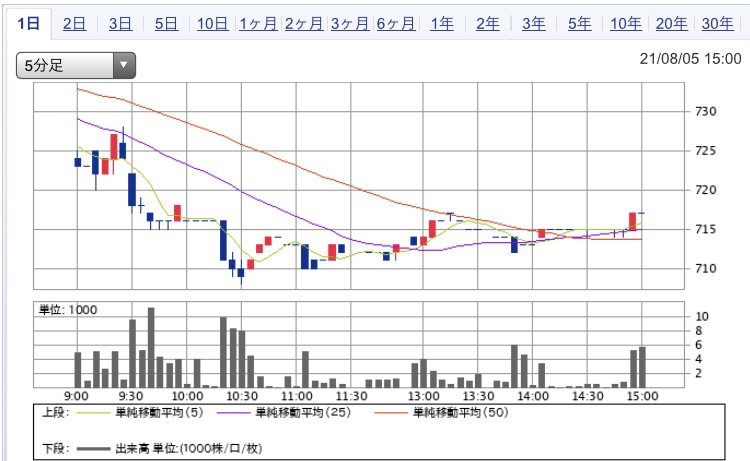
Task: Click the 730 price axis label
Action: 706,111
